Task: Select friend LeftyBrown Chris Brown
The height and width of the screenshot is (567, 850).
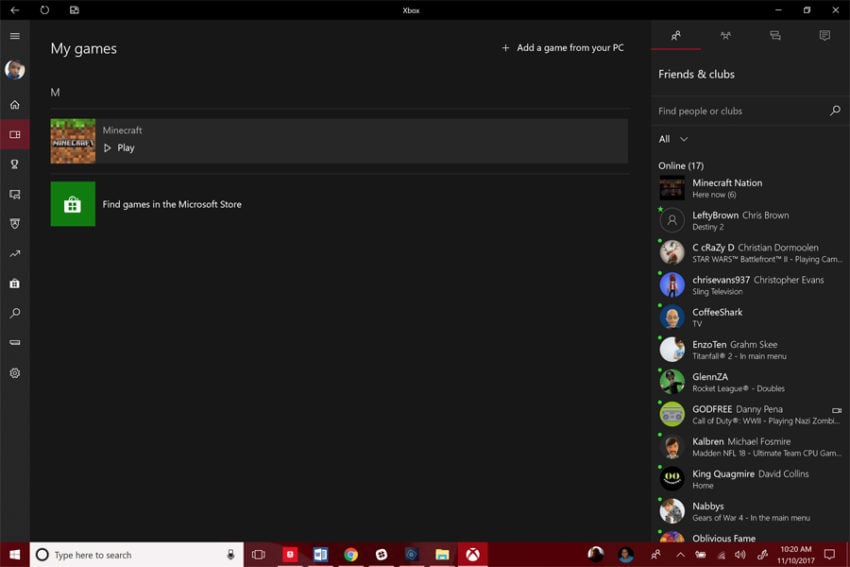Action: pos(750,221)
